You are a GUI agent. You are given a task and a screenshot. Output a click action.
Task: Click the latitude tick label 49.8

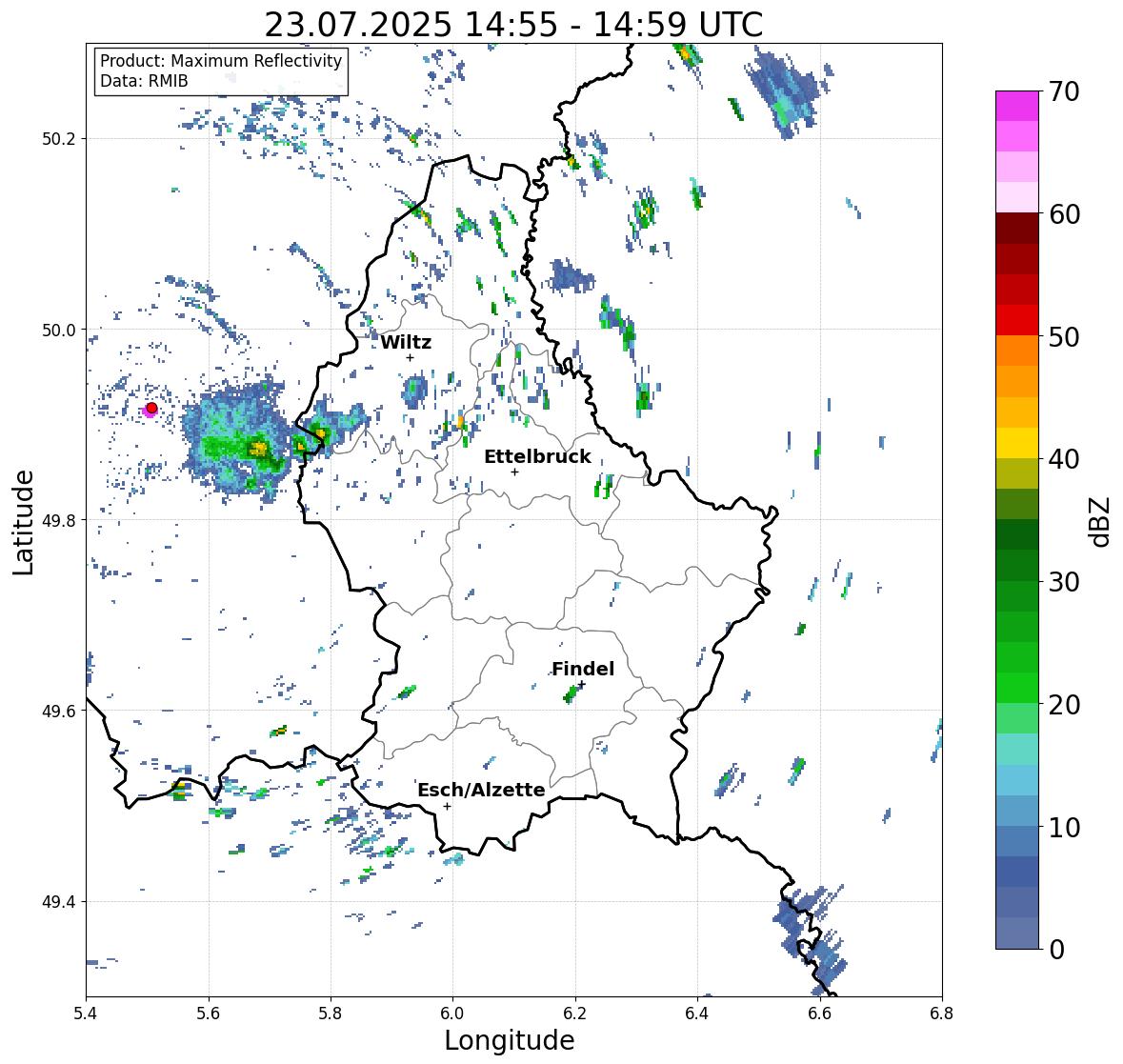[59, 520]
